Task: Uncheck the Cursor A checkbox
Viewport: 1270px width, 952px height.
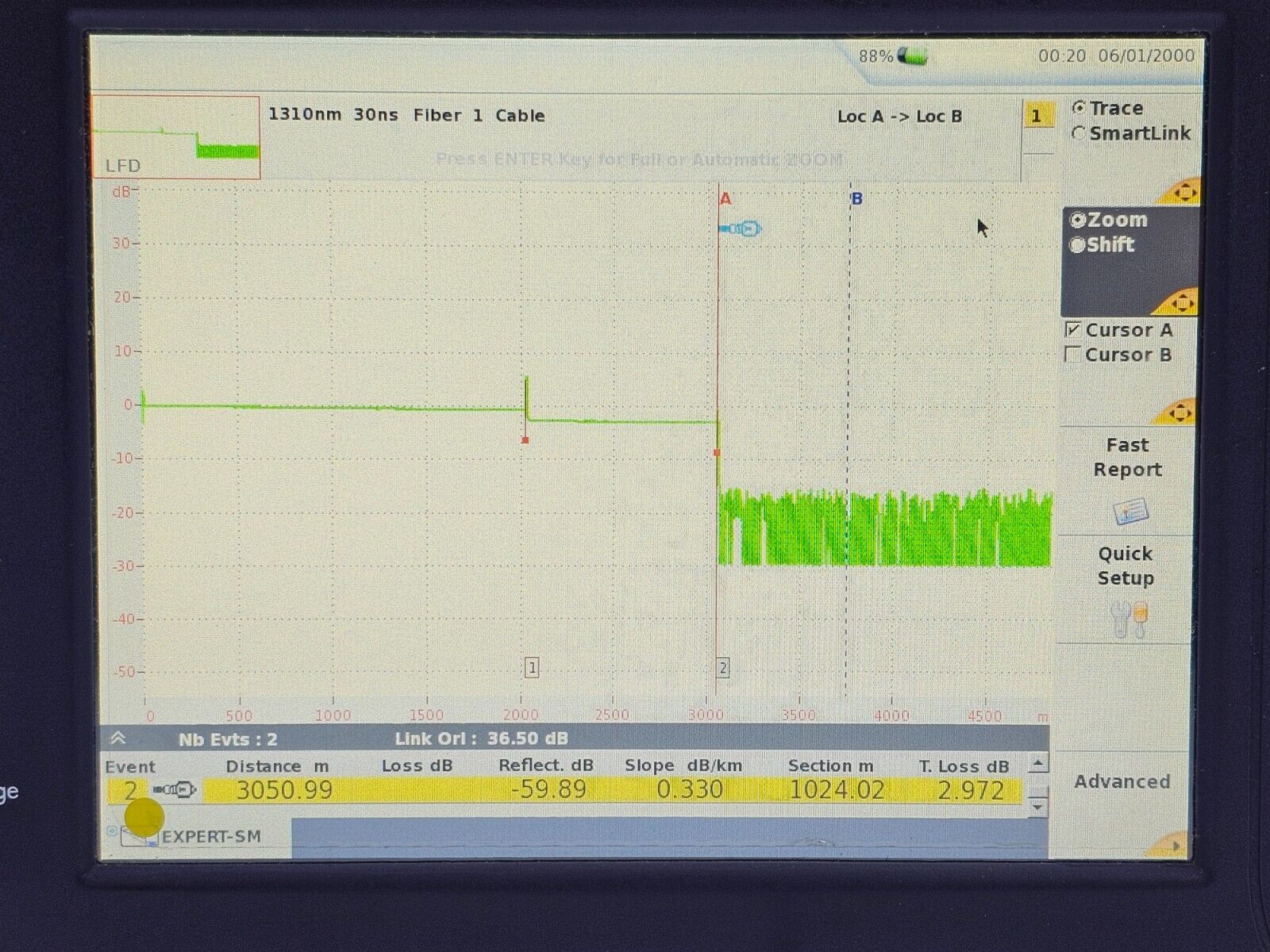Action: point(1073,330)
